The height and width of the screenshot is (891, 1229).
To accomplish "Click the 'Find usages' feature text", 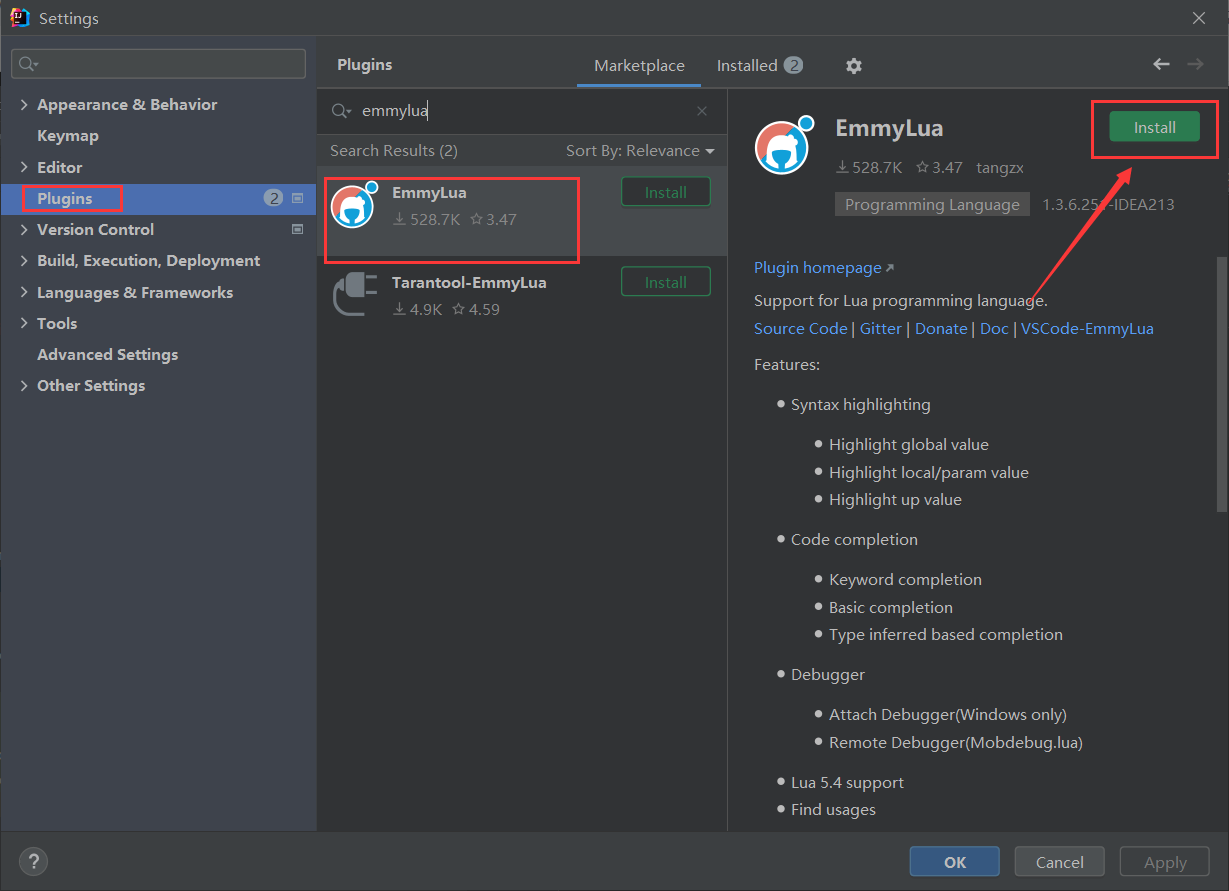I will click(x=833, y=810).
